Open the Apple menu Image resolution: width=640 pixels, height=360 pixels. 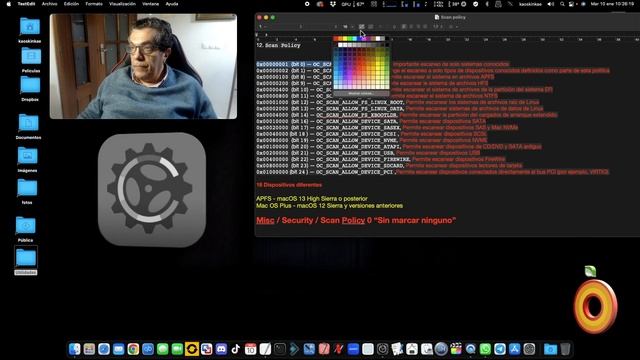9,4
